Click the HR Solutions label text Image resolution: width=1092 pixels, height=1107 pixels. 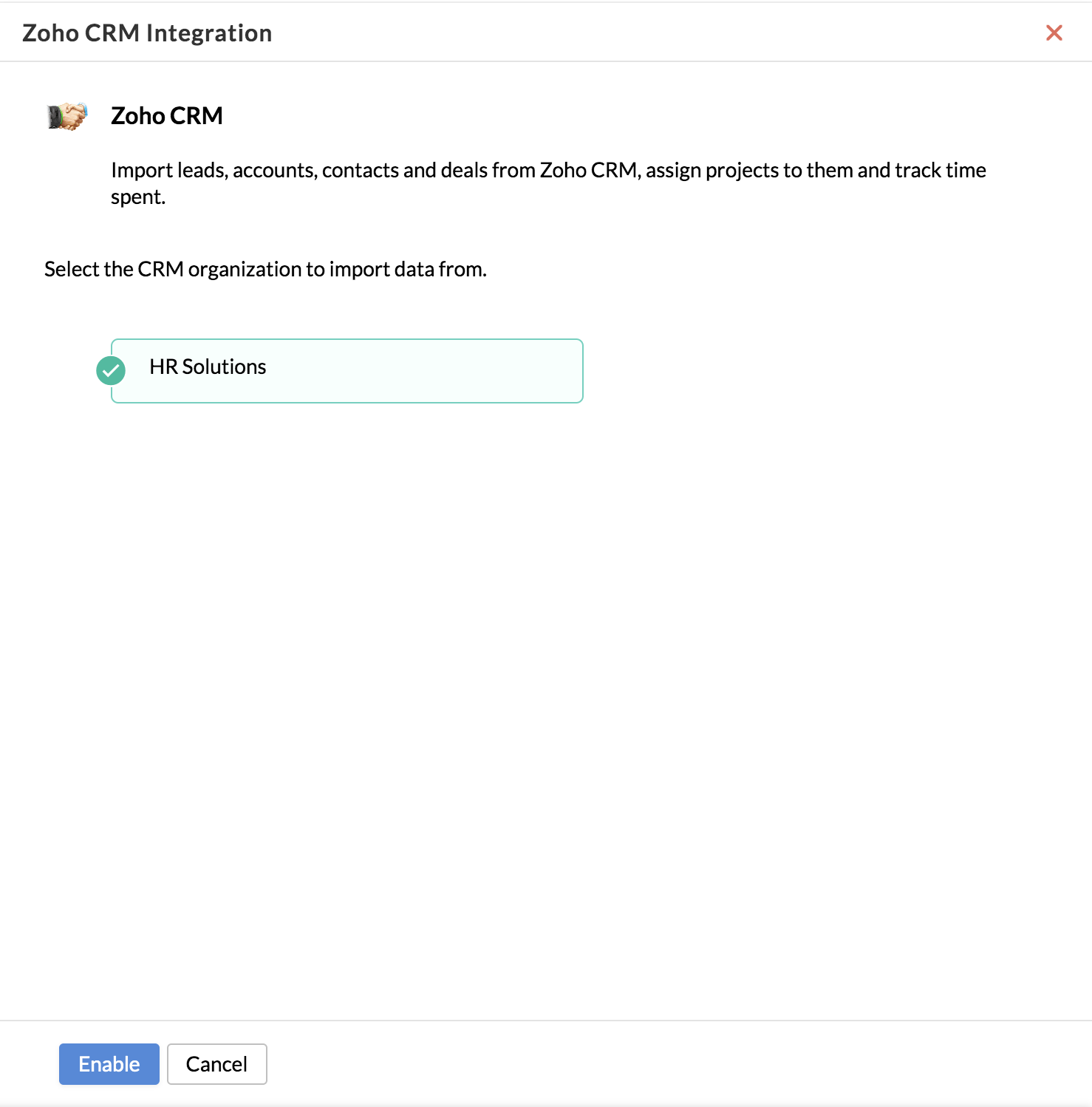[x=208, y=367]
